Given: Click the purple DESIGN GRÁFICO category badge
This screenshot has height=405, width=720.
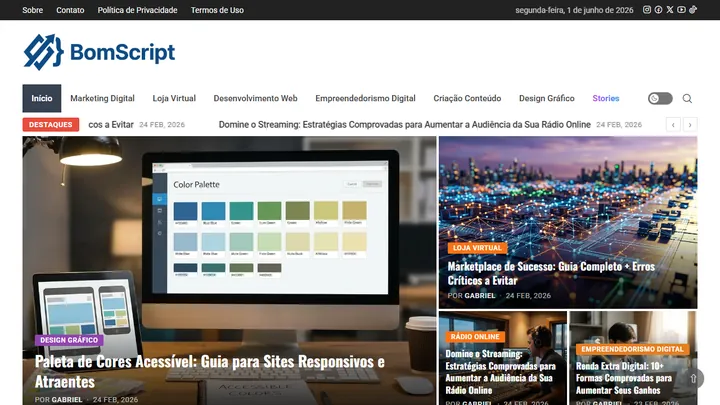Looking at the screenshot, I should (69, 340).
